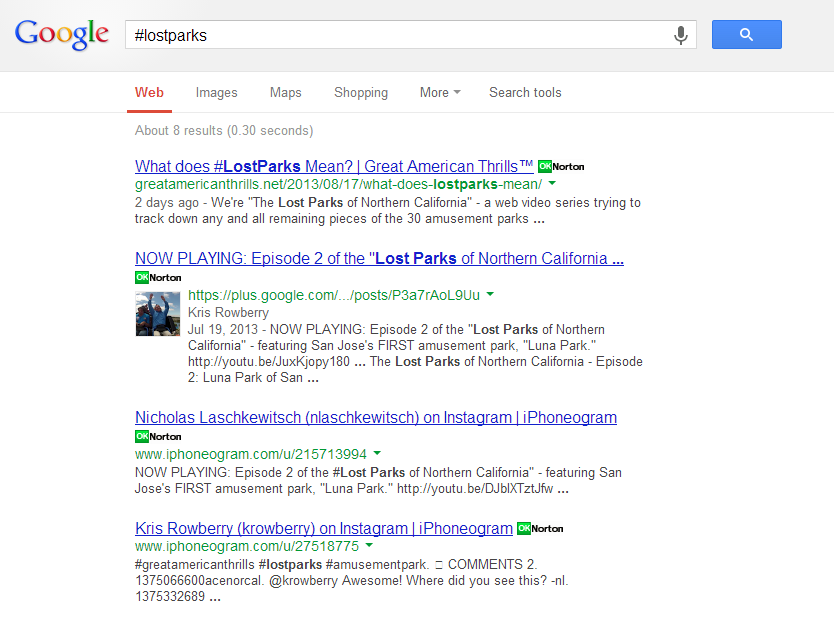Expand the More search categories dropdown
Image resolution: width=834 pixels, height=617 pixels.
(x=440, y=92)
